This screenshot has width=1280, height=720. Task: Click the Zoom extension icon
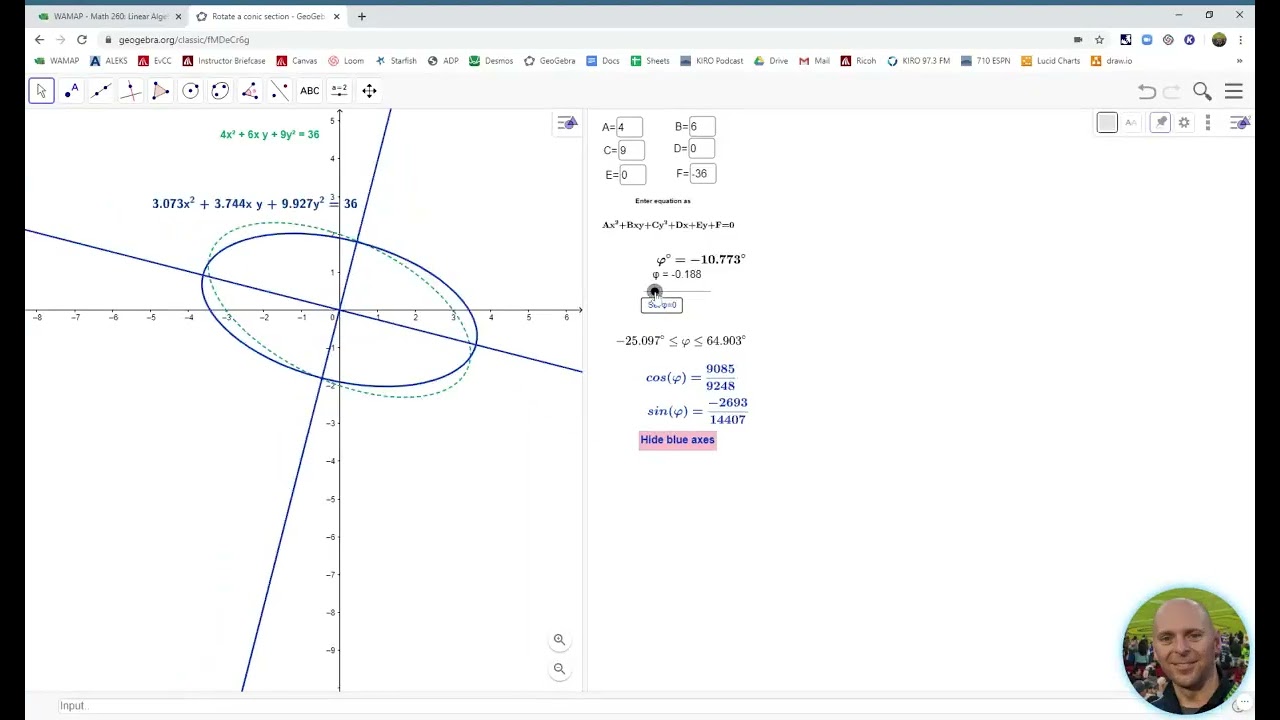(1147, 40)
